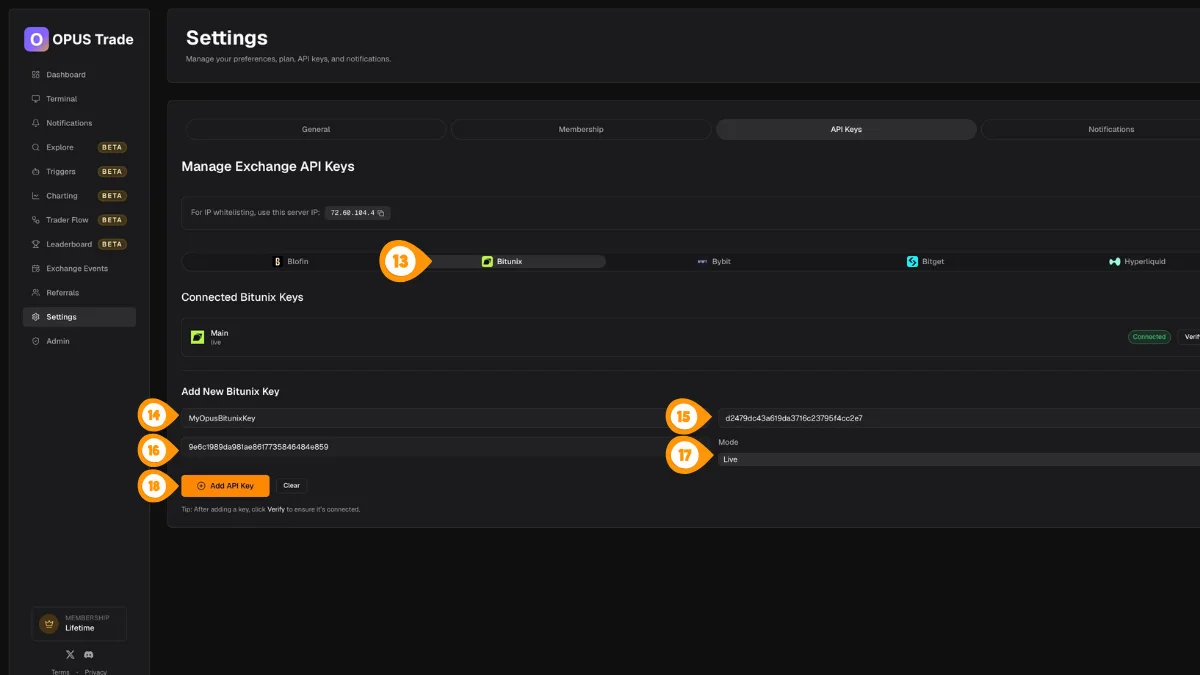Open Leaderboard via the trophy icon
This screenshot has width=1200, height=675.
pyautogui.click(x=36, y=244)
